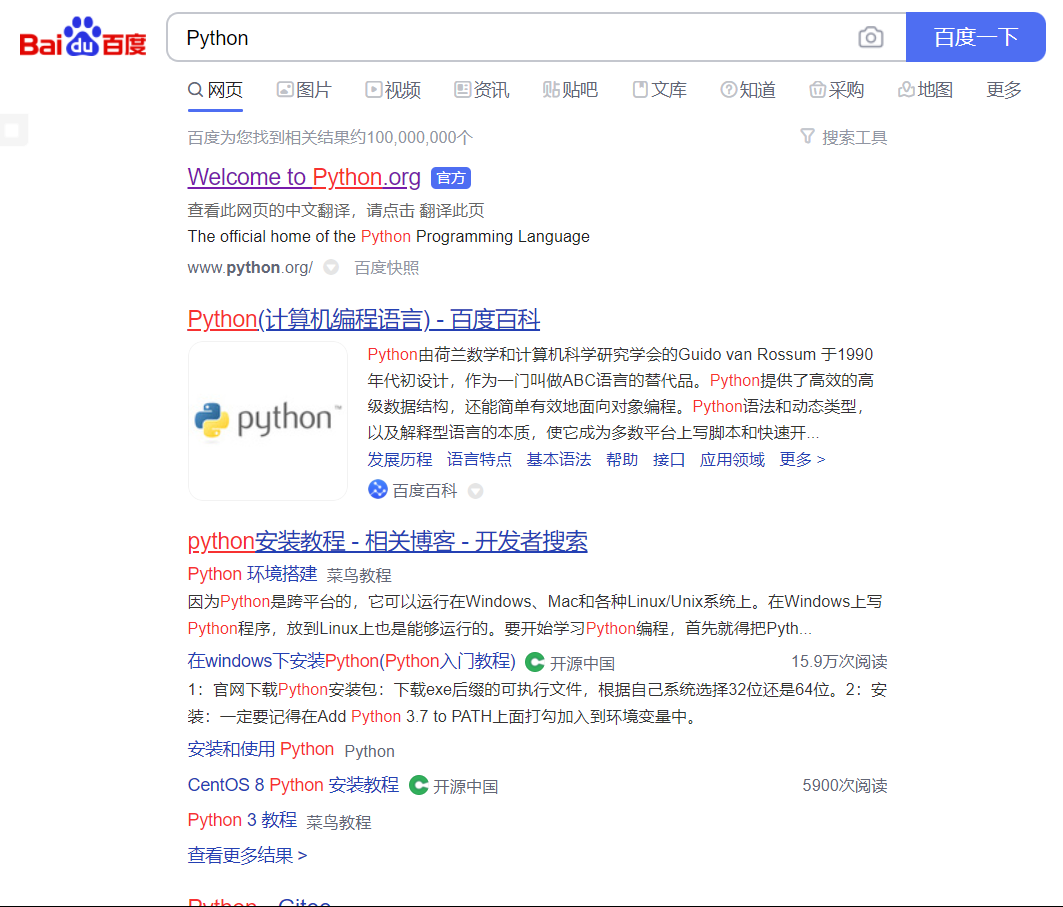This screenshot has width=1063, height=907.
Task: Click 开源中国 icon beside windows article
Action: pos(535,662)
